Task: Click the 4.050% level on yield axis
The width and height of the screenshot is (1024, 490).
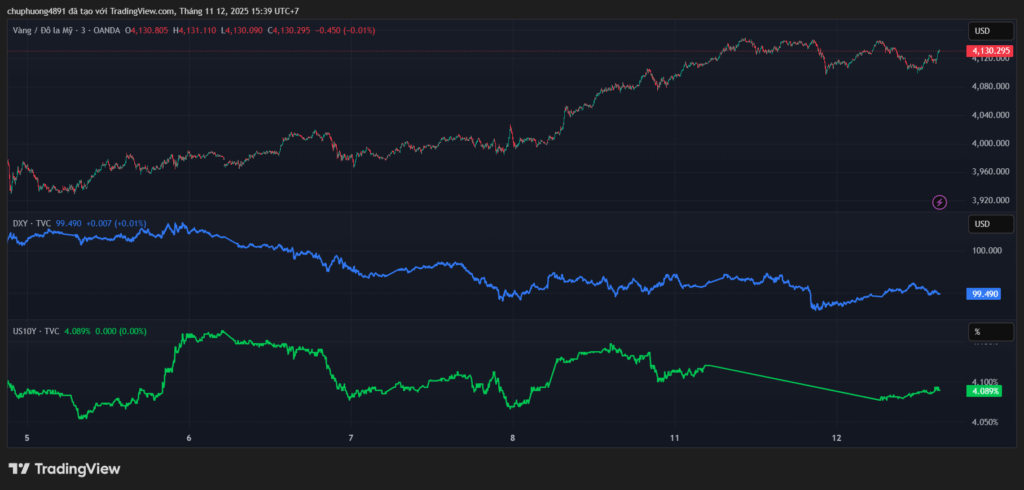Action: click(x=984, y=422)
